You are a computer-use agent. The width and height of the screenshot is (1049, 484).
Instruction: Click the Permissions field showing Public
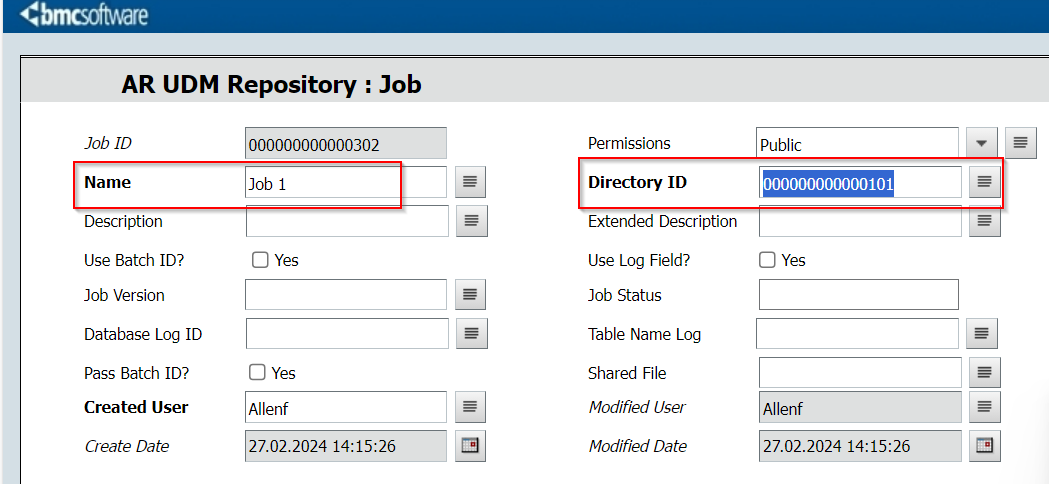coord(857,143)
